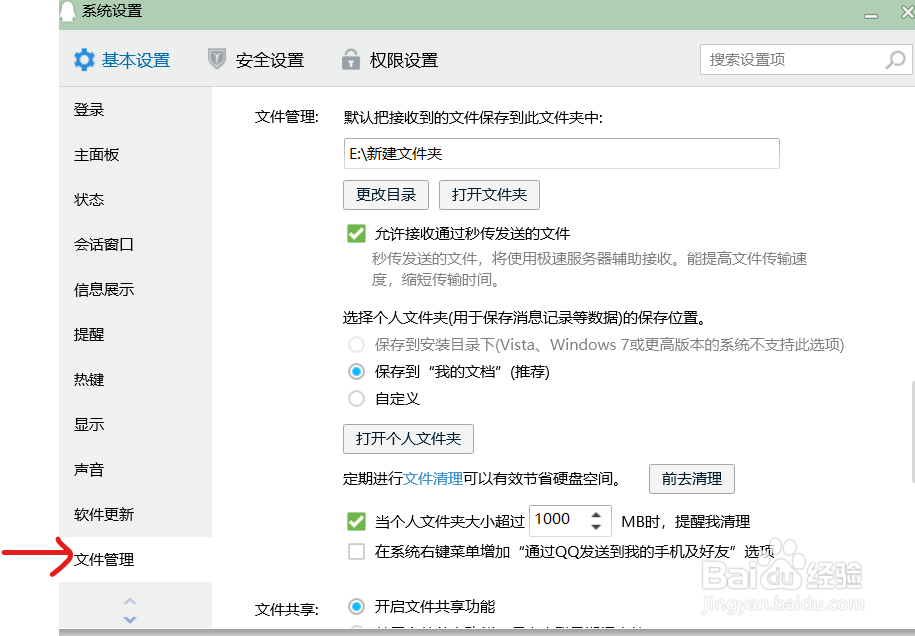This screenshot has width=915, height=636.
Task: Enable the 开启文件共享功能 option
Action: click(x=356, y=606)
